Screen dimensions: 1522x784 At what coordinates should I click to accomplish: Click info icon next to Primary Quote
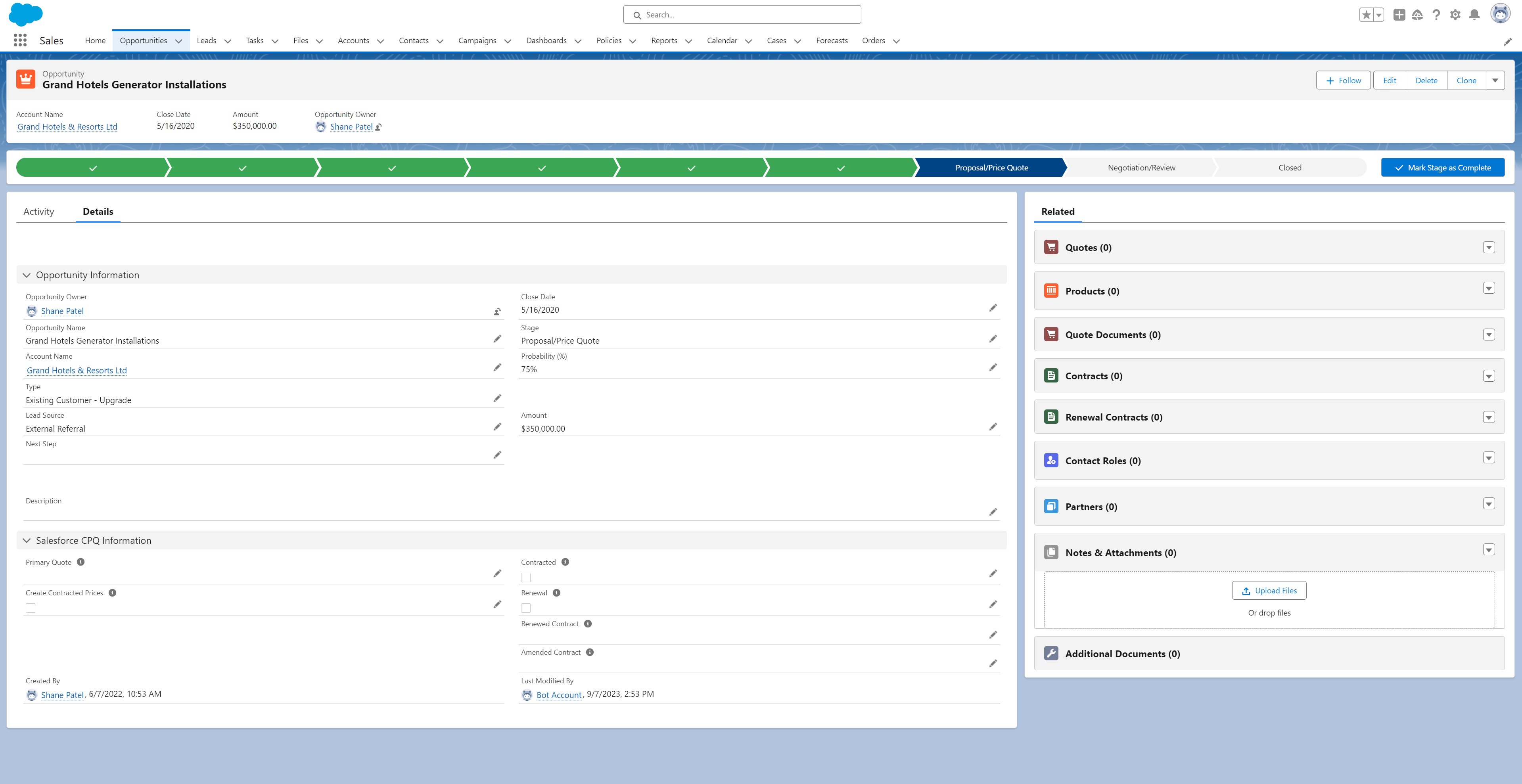coord(81,562)
